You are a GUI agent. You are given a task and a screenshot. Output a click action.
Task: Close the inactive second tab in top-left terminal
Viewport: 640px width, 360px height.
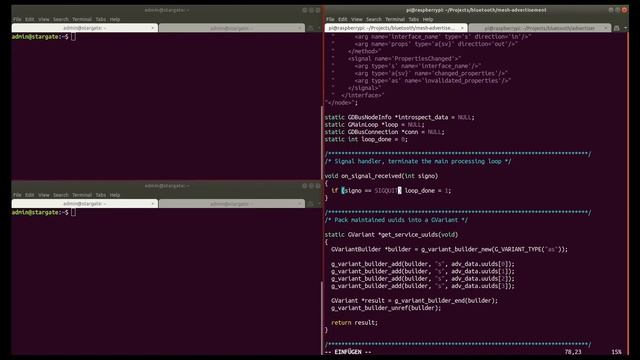click(x=299, y=28)
